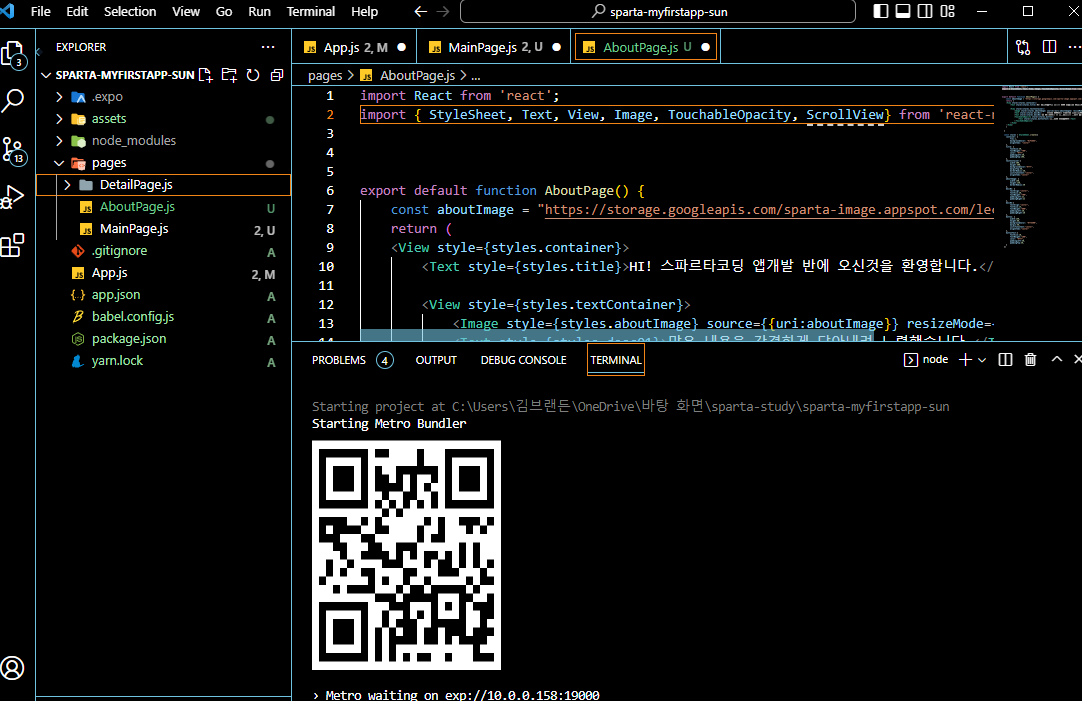Viewport: 1082px width, 701px height.
Task: Open package.json in the Explorer tree
Action: 164,339
